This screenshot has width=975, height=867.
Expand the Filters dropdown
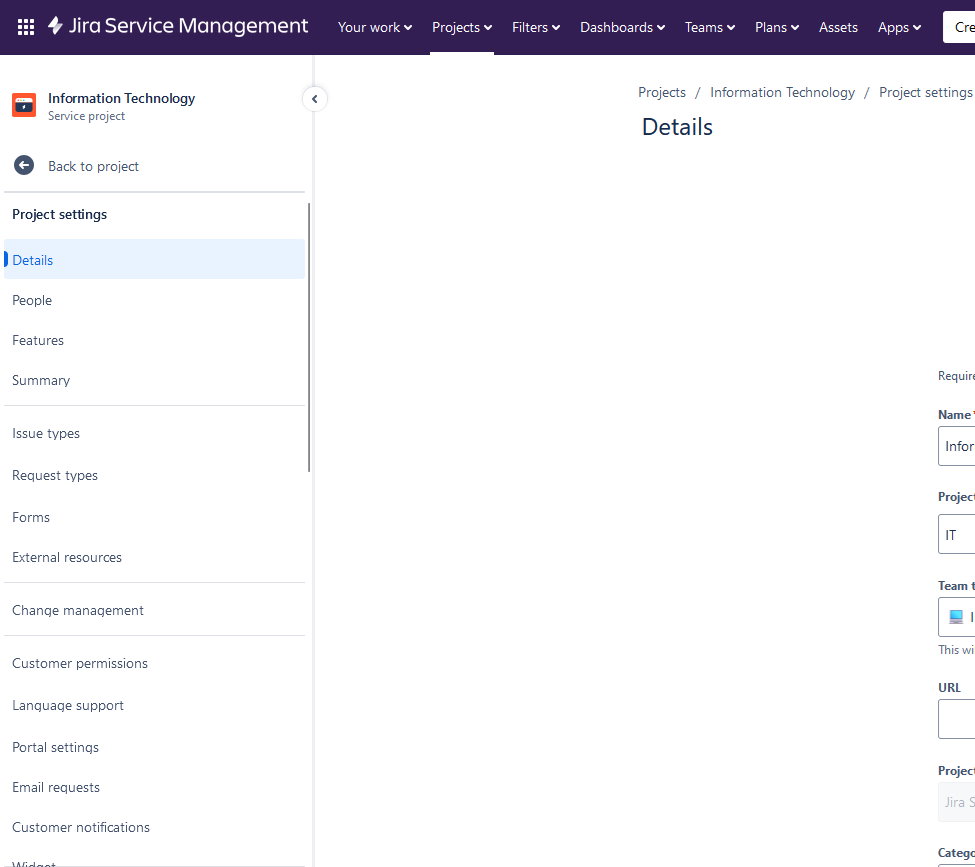point(536,27)
